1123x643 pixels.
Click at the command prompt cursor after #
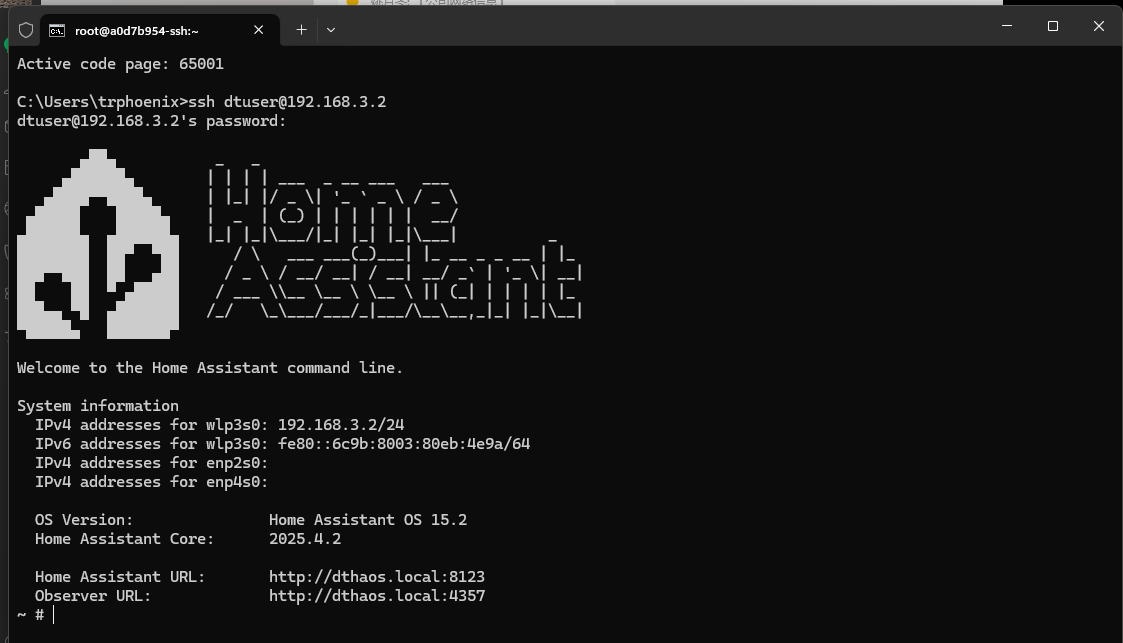tap(54, 615)
